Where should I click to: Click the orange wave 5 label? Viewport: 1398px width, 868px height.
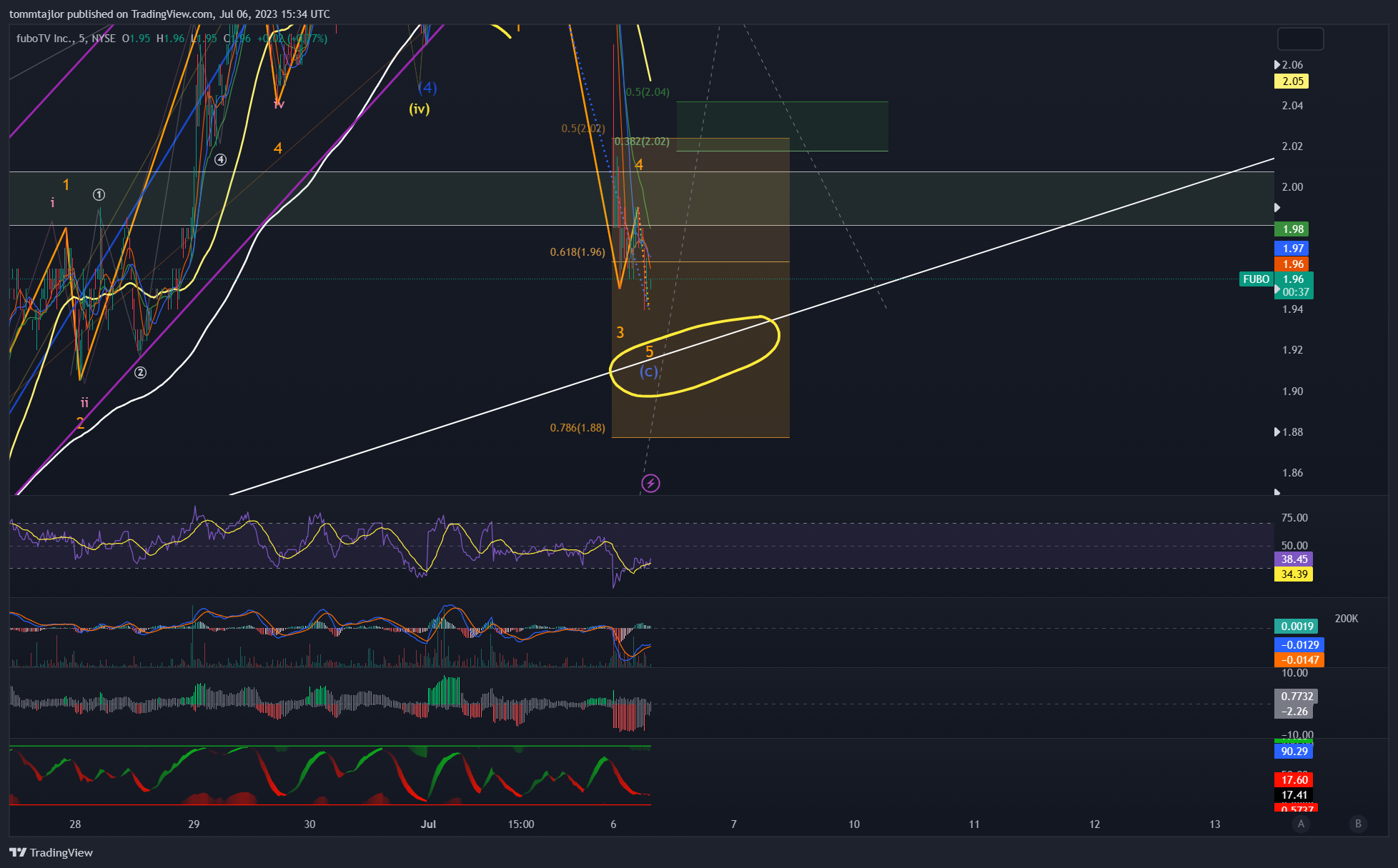pyautogui.click(x=650, y=351)
